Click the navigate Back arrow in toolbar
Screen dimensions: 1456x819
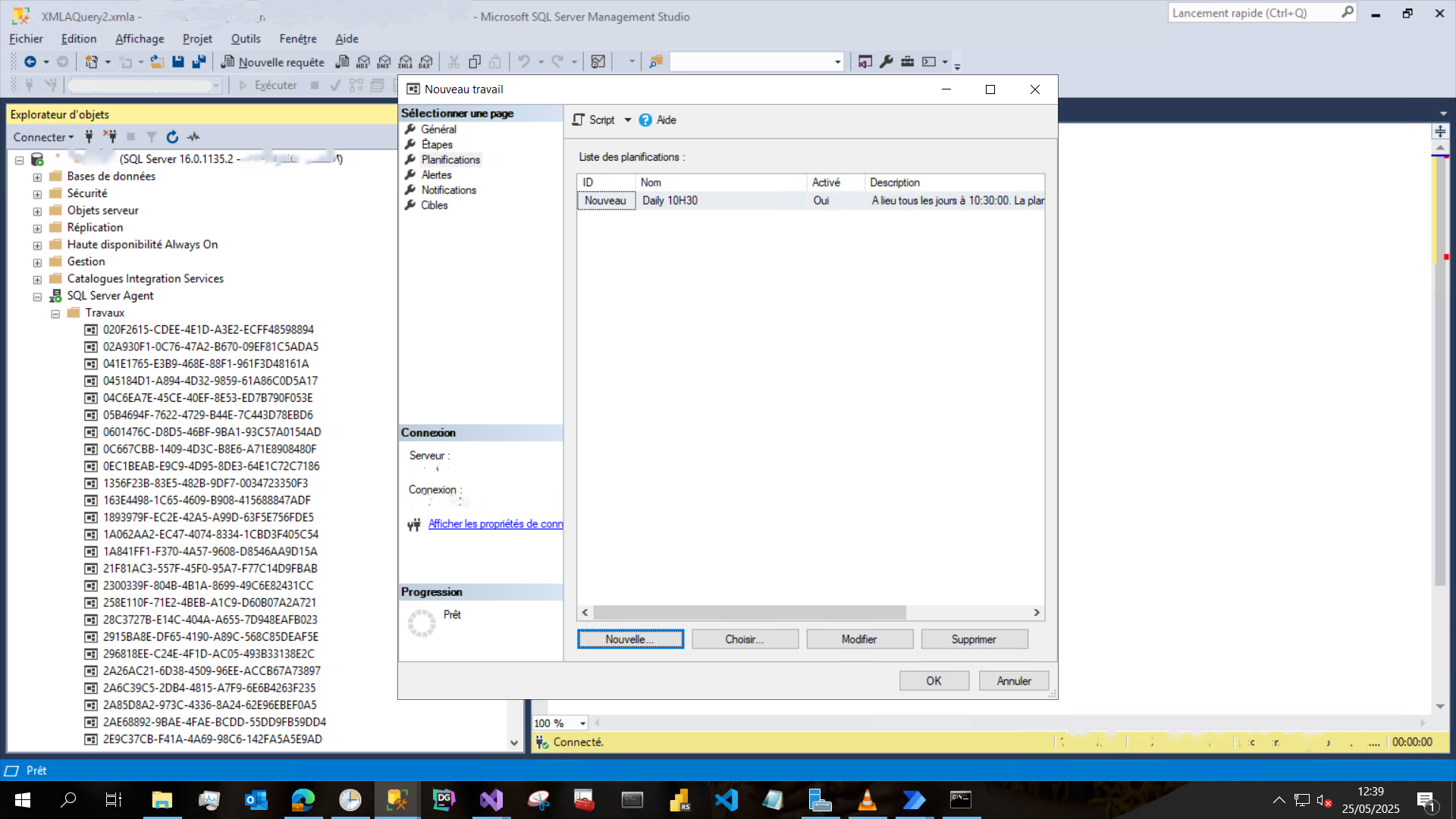tap(30, 62)
